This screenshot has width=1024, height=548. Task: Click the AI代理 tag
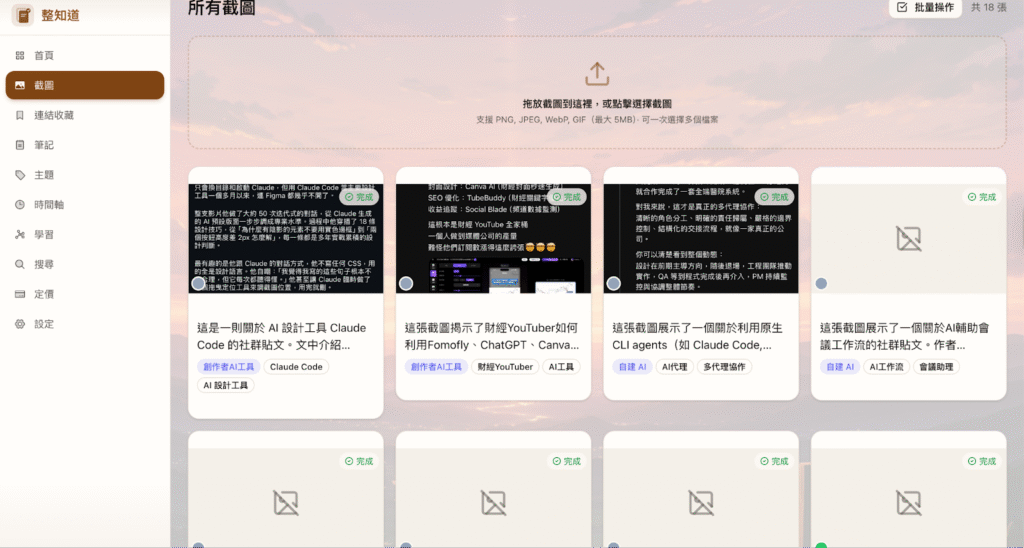click(x=675, y=367)
